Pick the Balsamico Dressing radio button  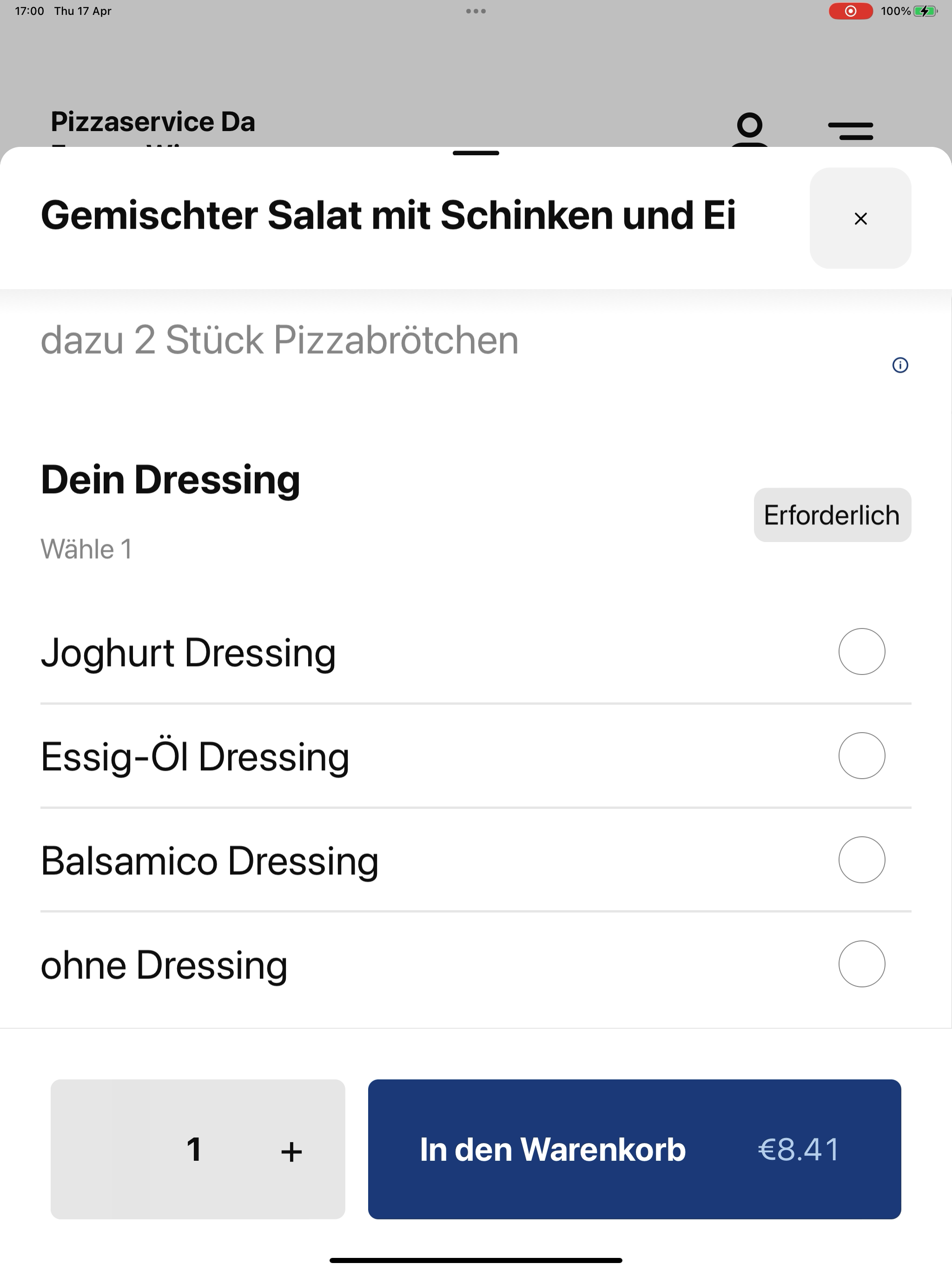(861, 860)
